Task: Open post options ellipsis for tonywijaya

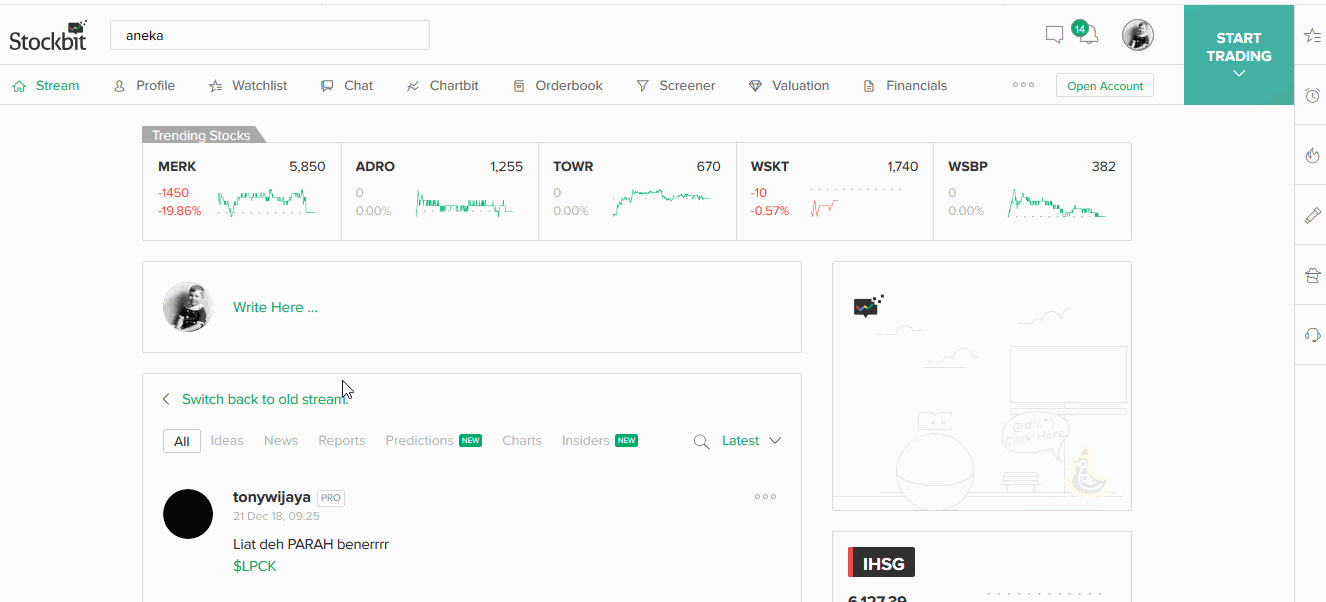Action: pyautogui.click(x=765, y=496)
